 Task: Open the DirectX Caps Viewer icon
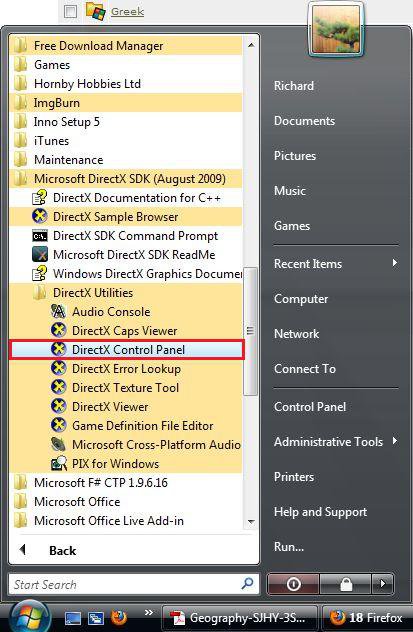point(59,331)
